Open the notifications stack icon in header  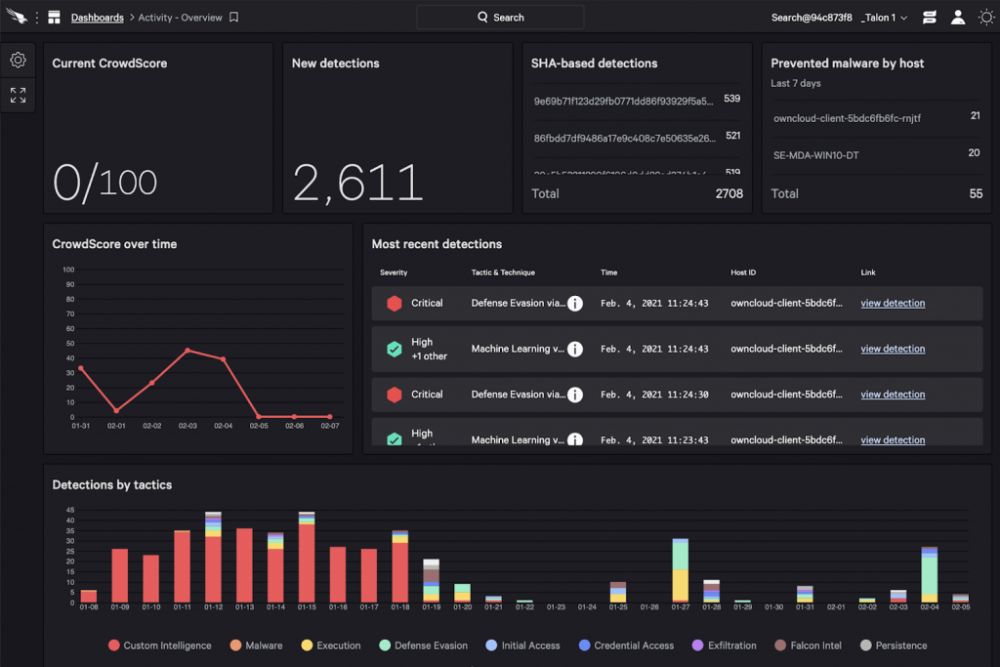tap(929, 17)
